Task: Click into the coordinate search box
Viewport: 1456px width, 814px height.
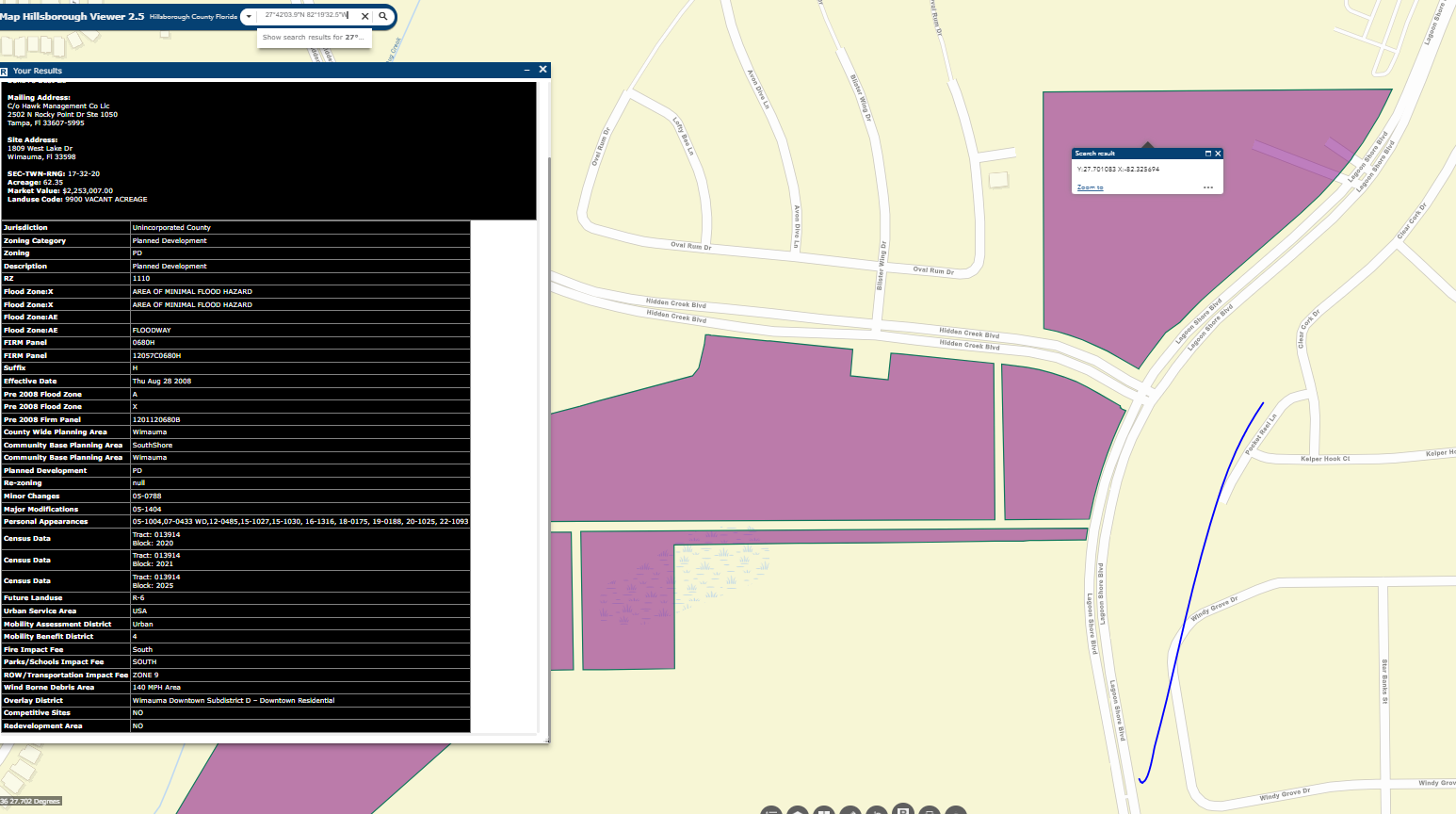Action: pyautogui.click(x=306, y=16)
